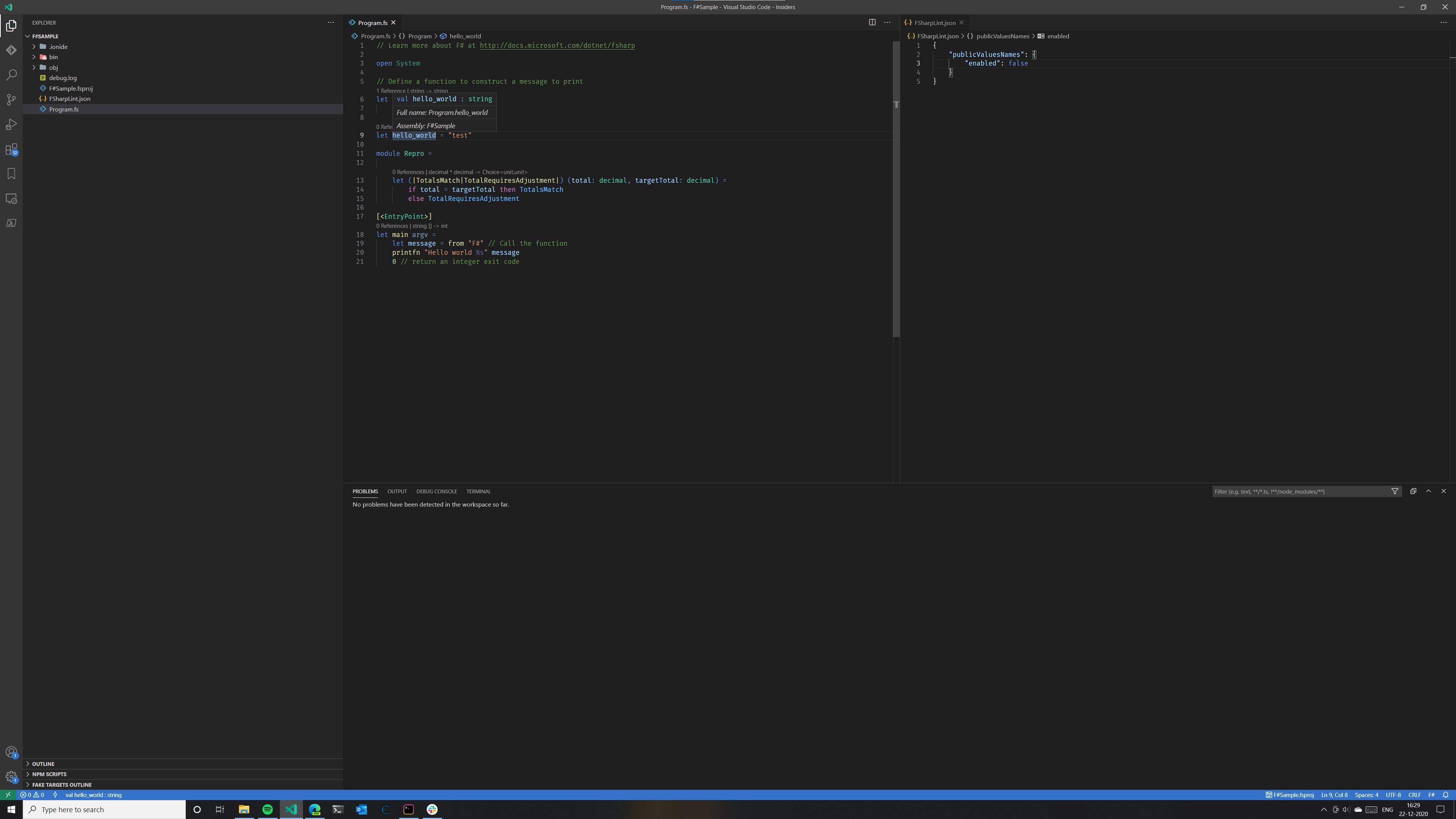Image resolution: width=1456 pixels, height=819 pixels.
Task: Split the editor using the split icon
Action: (x=872, y=23)
